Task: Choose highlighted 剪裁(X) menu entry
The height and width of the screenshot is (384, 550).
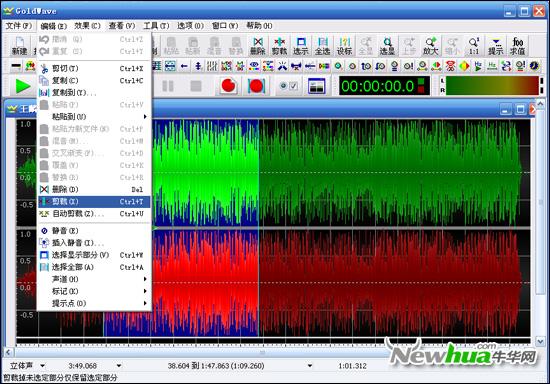Action: (94, 202)
